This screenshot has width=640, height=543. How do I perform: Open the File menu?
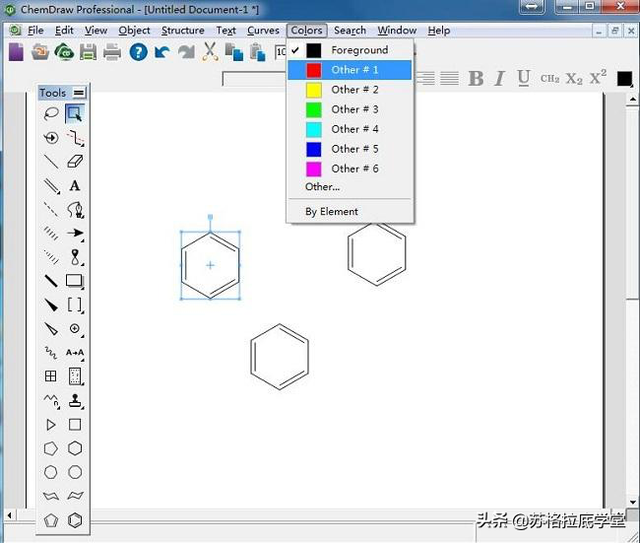[35, 31]
